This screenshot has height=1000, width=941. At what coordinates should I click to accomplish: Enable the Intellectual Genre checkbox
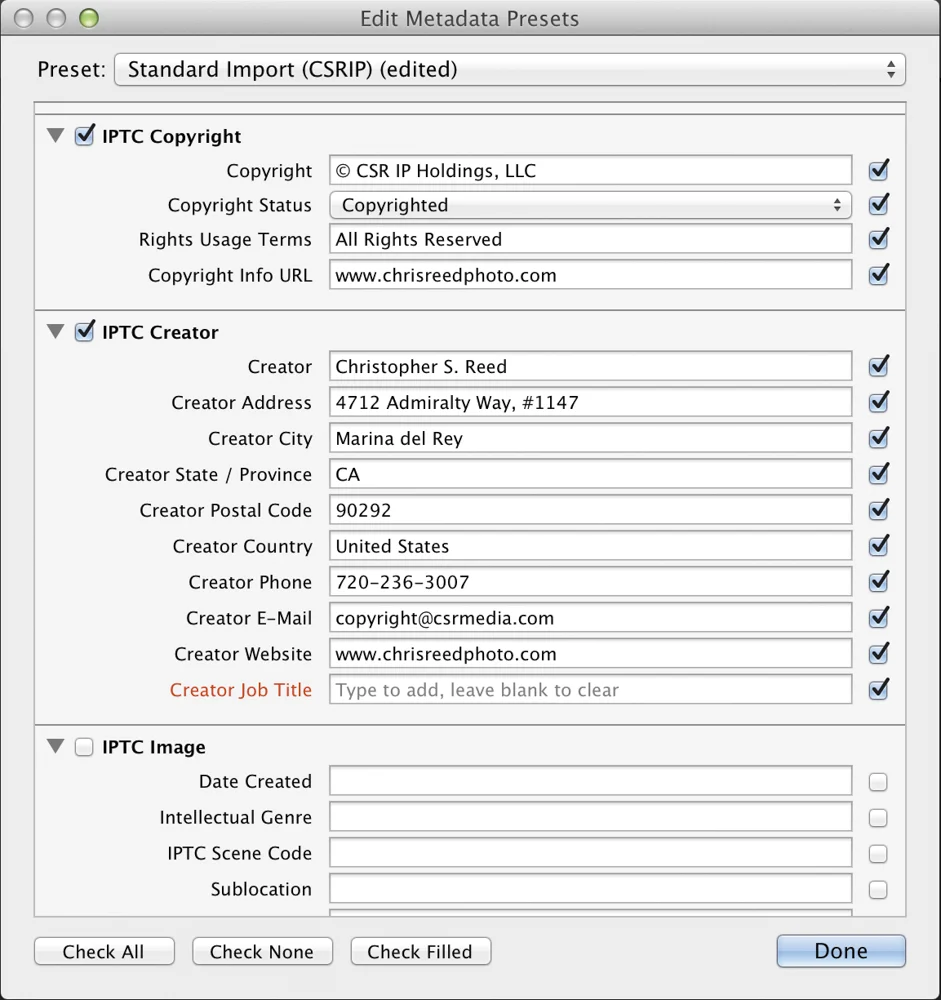pos(878,818)
